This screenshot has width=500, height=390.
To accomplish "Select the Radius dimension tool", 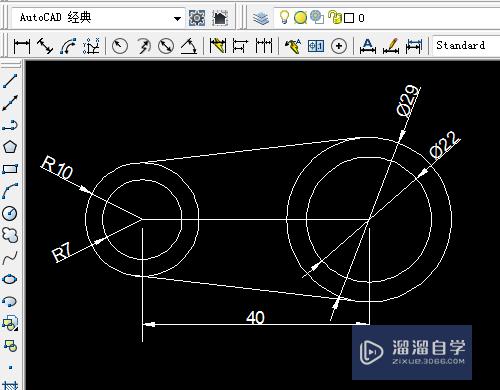I will click(120, 46).
